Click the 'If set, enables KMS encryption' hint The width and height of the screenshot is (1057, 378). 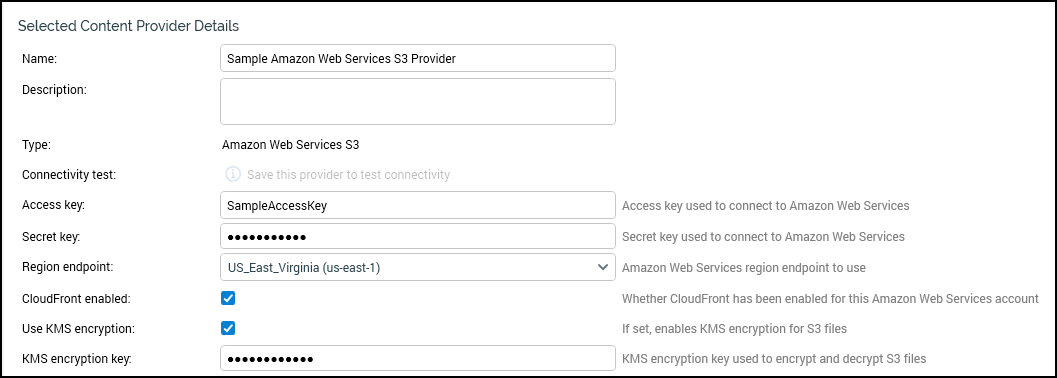pyautogui.click(x=733, y=329)
